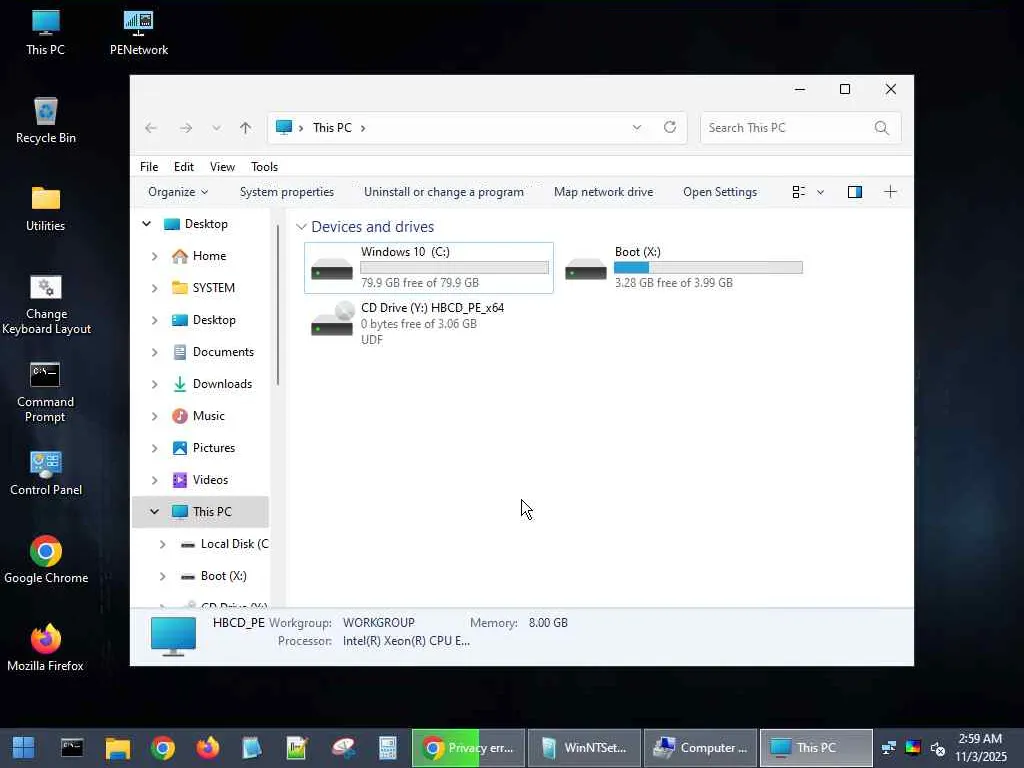The width and height of the screenshot is (1024, 768).
Task: Open PENetwork desktop icon
Action: click(138, 33)
